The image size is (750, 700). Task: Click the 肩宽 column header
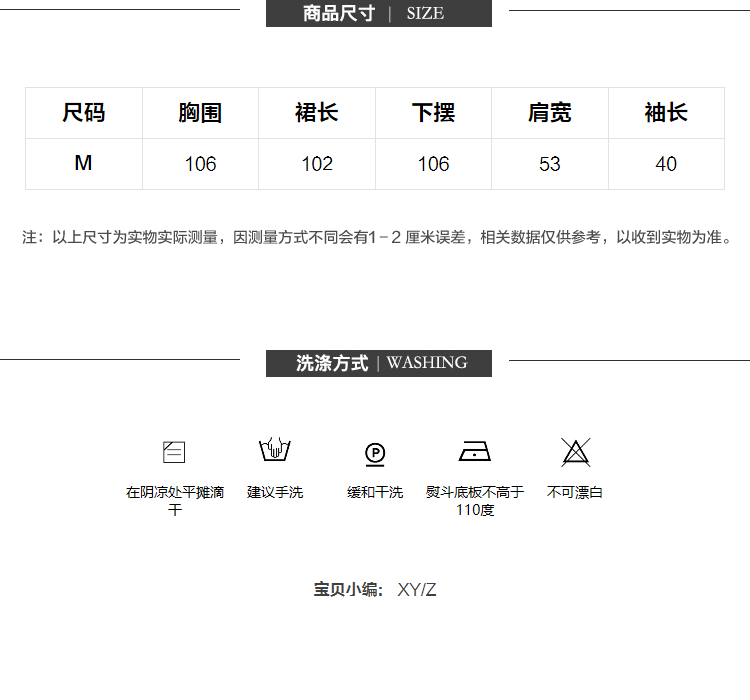coord(550,113)
